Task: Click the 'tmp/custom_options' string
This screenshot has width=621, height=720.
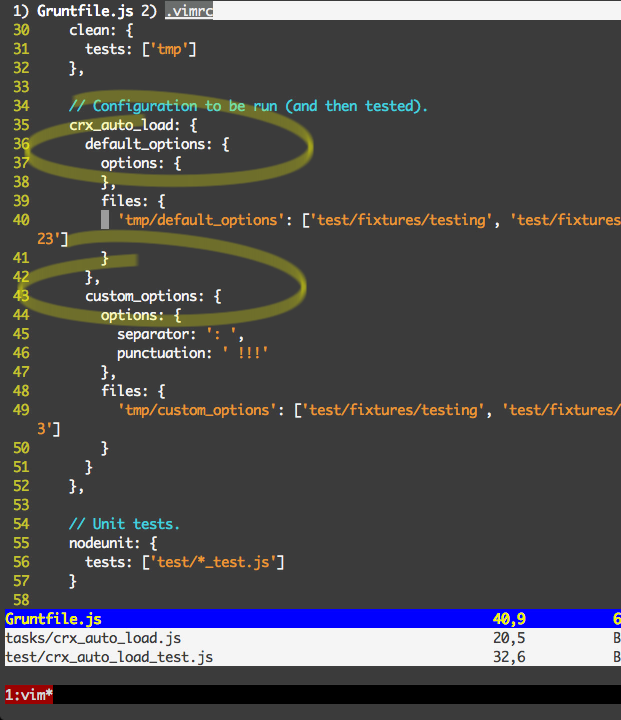Action: click(198, 410)
